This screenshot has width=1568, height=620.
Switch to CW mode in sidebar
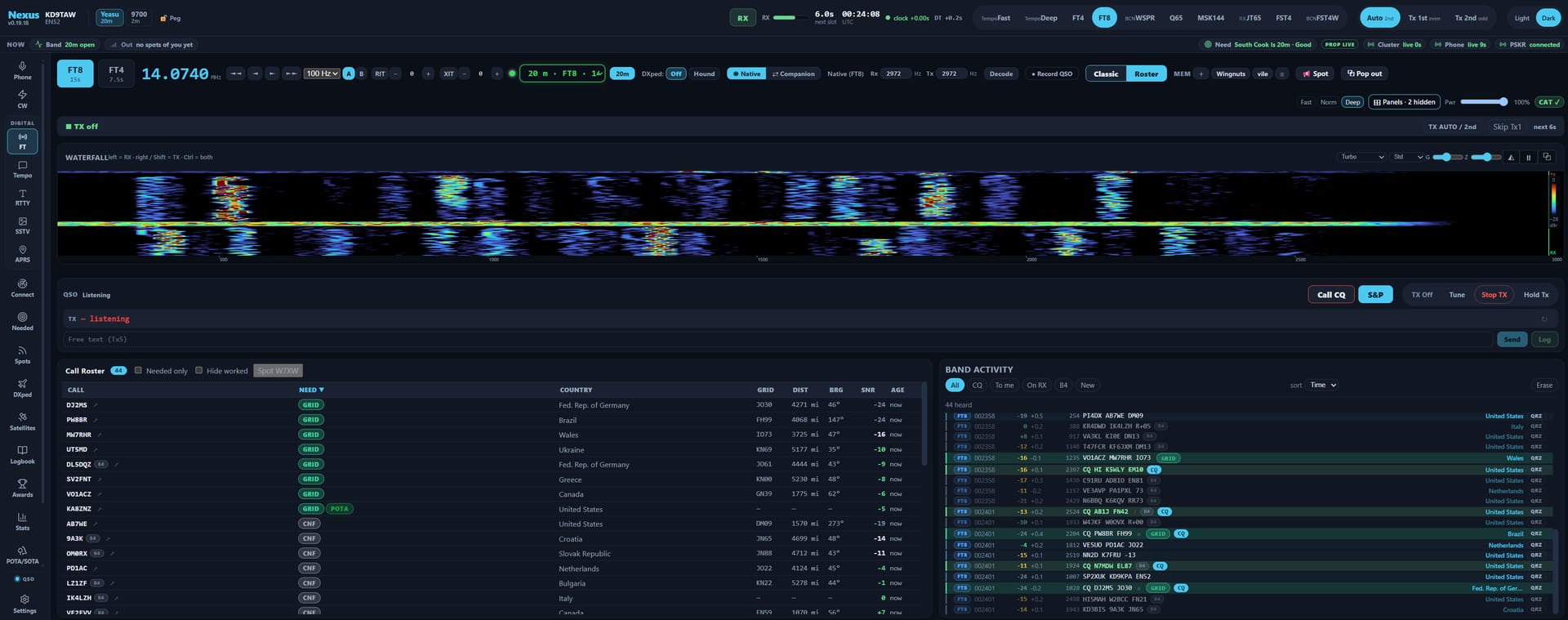pos(22,99)
